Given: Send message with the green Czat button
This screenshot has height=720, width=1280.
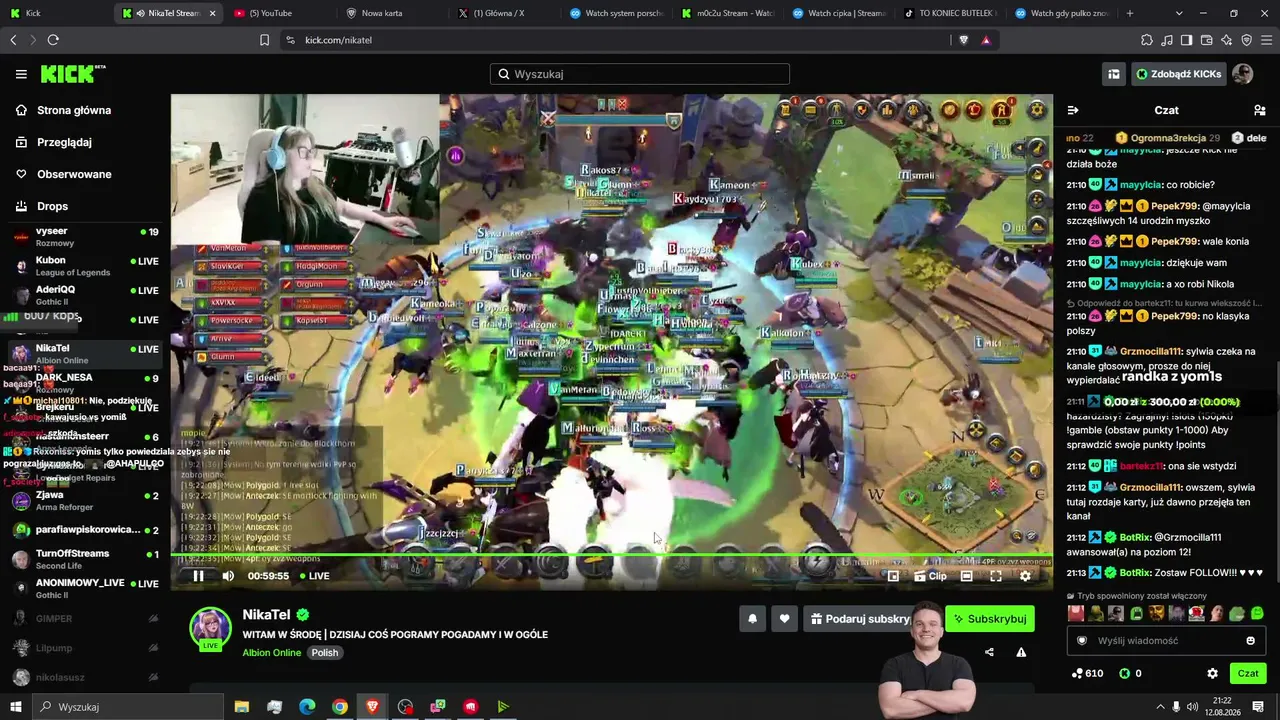Looking at the screenshot, I should tap(1248, 673).
